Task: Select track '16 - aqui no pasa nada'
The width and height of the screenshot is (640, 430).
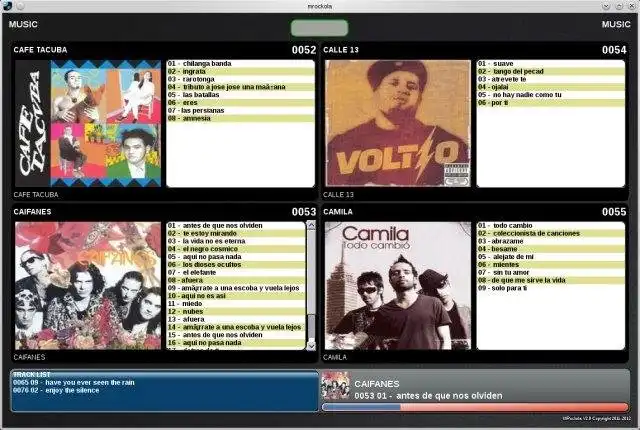Action: click(x=236, y=343)
